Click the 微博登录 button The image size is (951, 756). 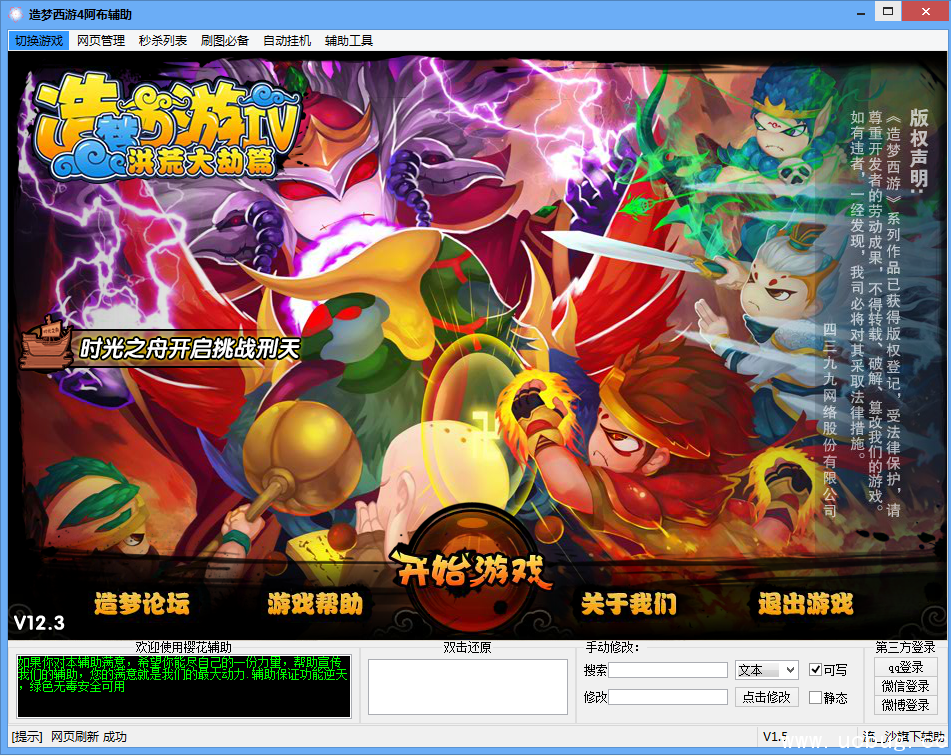906,705
